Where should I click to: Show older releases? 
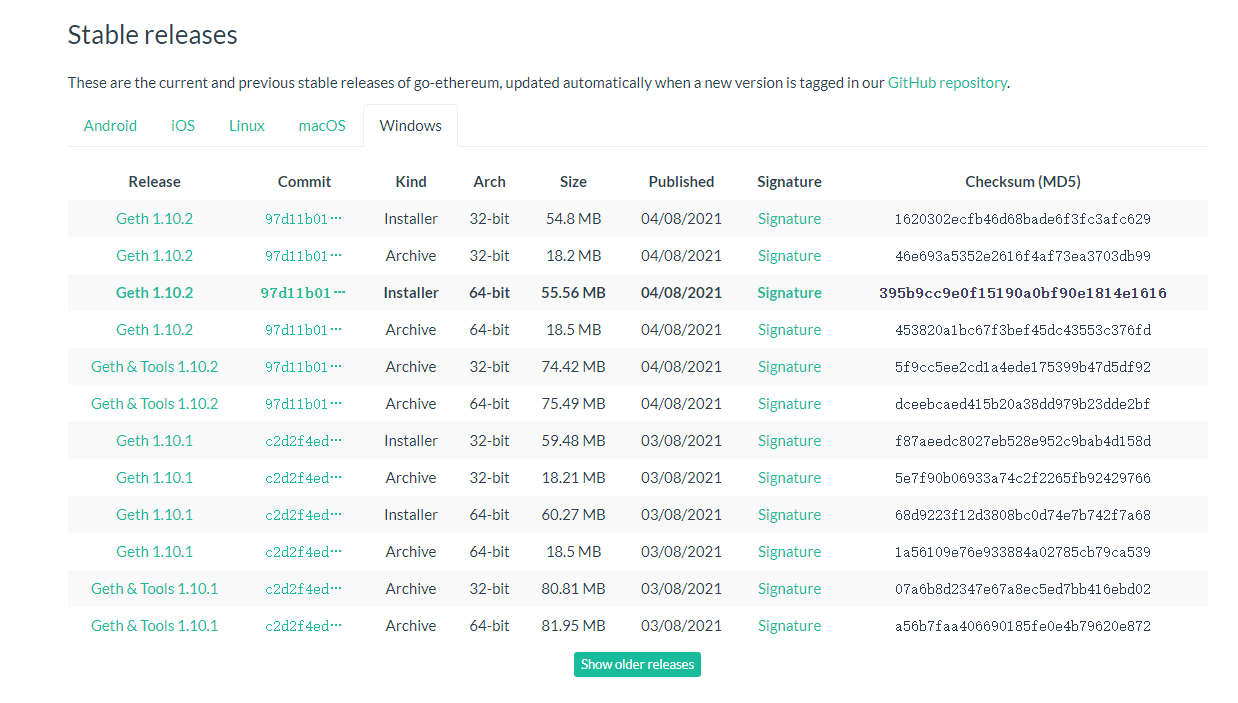point(637,664)
